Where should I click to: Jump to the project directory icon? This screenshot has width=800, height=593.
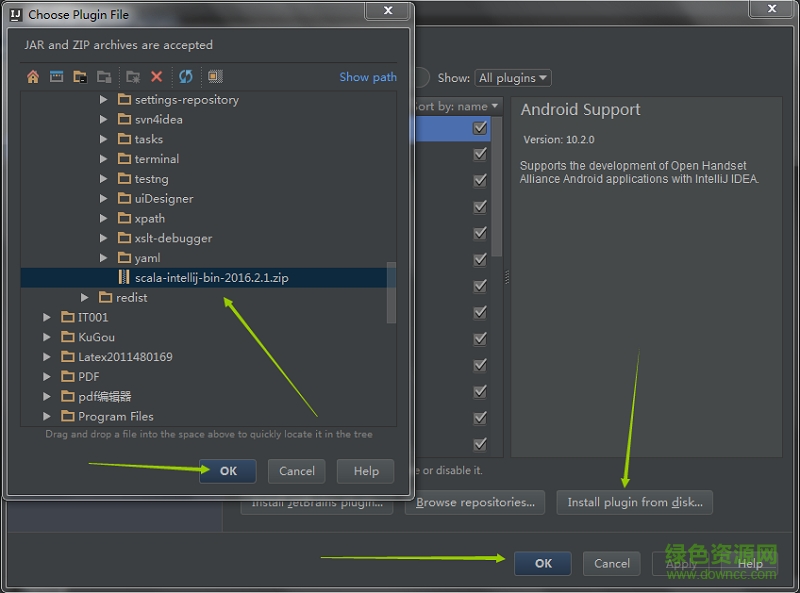pos(80,77)
